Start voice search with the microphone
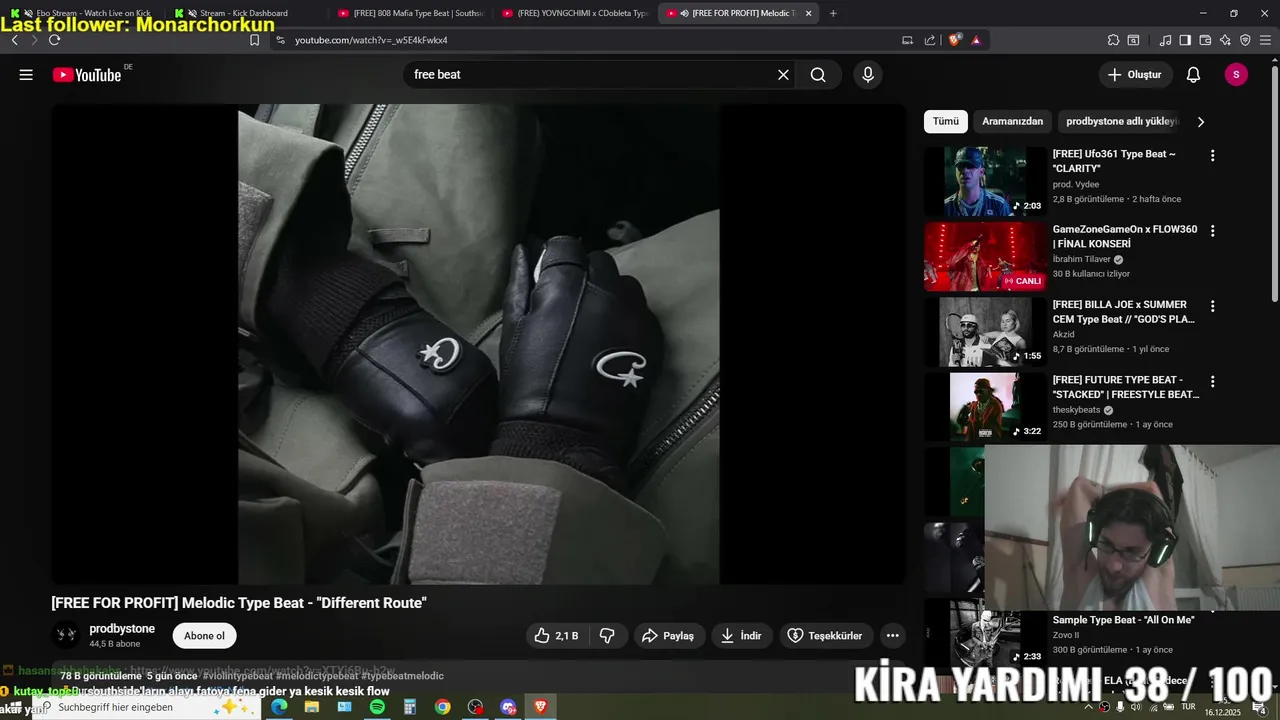Viewport: 1280px width, 720px height. click(x=867, y=75)
